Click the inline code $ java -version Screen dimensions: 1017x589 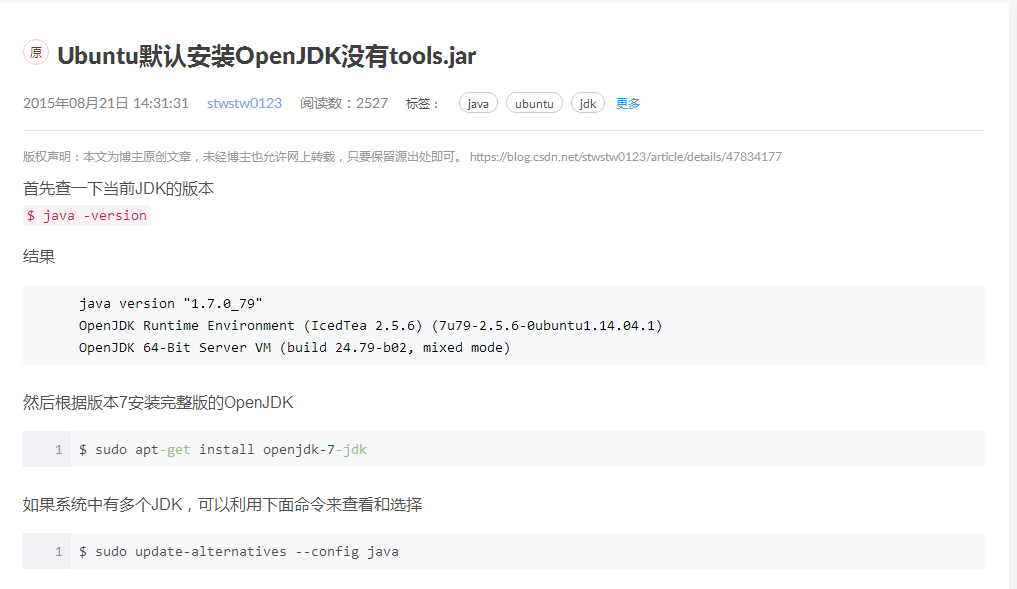pos(87,215)
